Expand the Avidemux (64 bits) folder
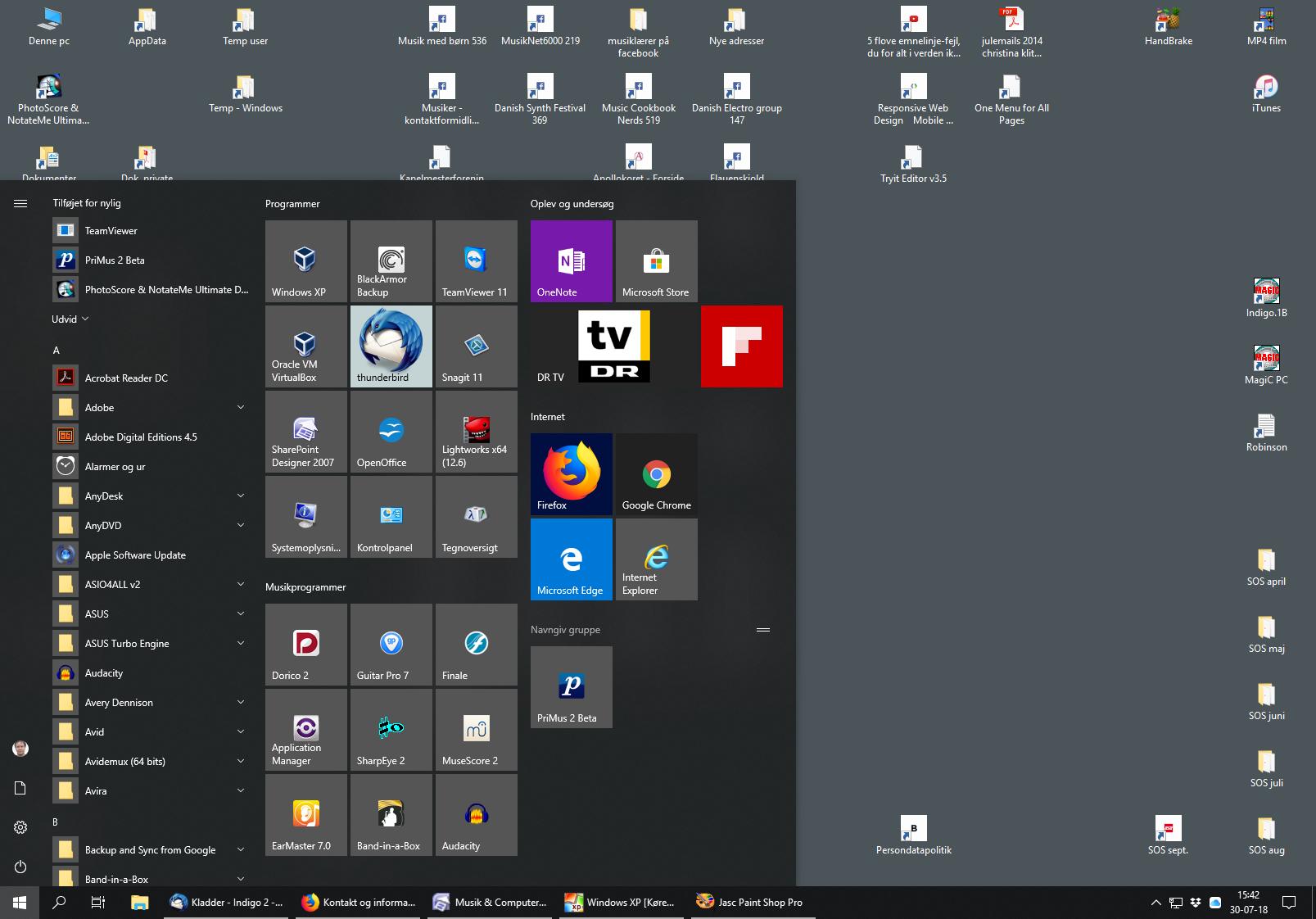The width and height of the screenshot is (1316, 919). pyautogui.click(x=151, y=761)
